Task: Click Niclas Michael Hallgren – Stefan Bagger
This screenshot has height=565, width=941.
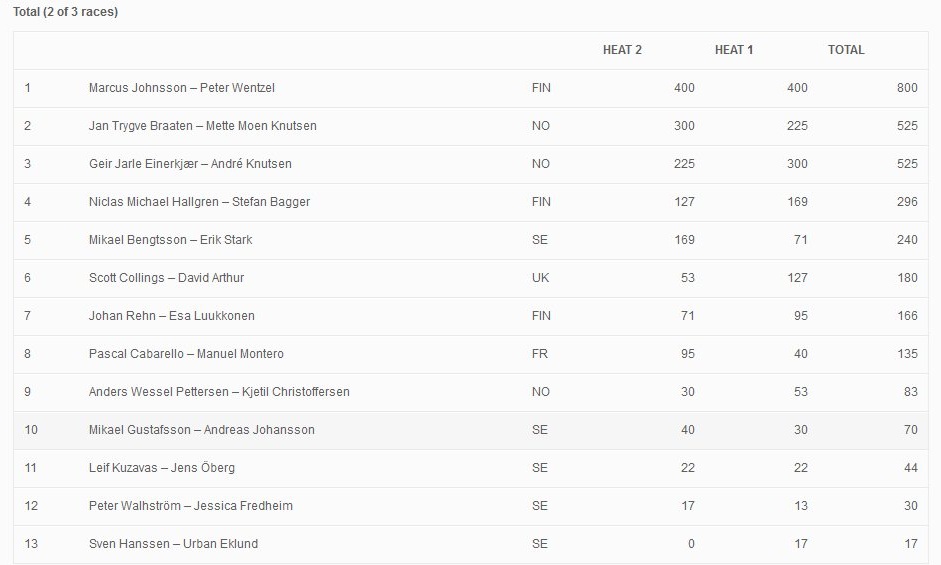Action: tap(199, 202)
